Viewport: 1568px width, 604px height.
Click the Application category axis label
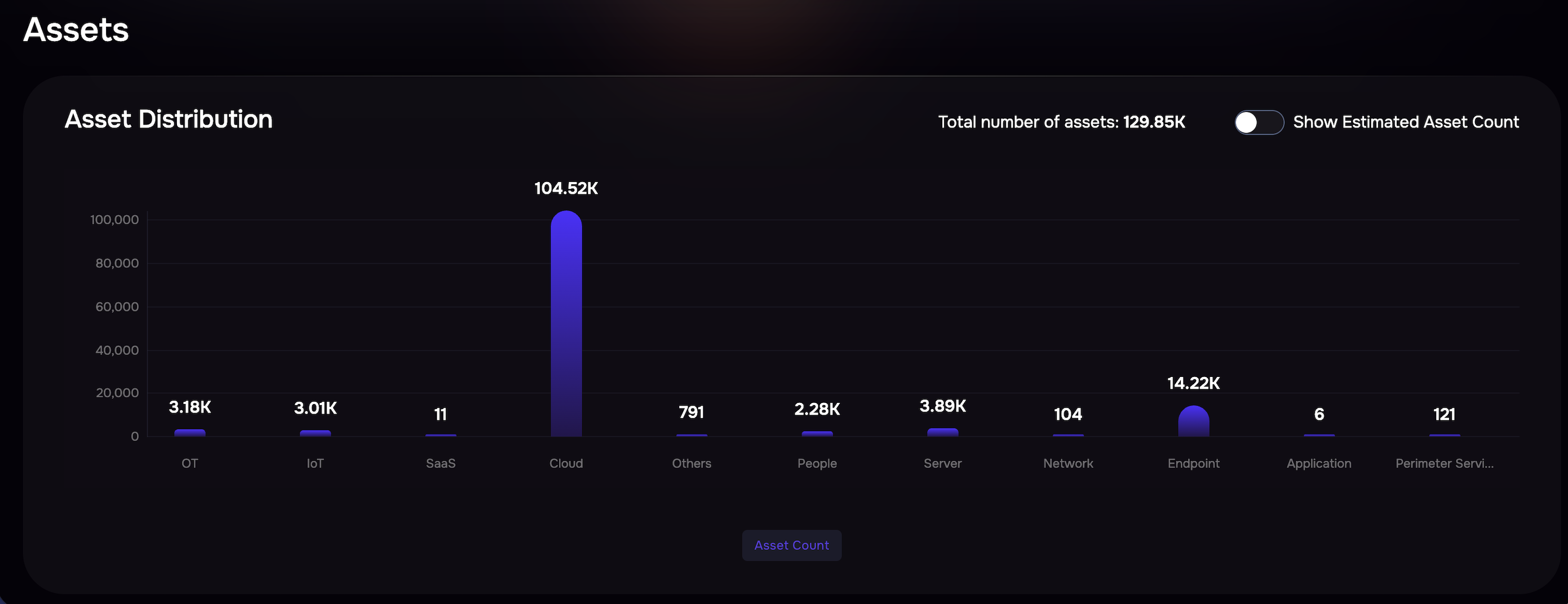(1318, 464)
